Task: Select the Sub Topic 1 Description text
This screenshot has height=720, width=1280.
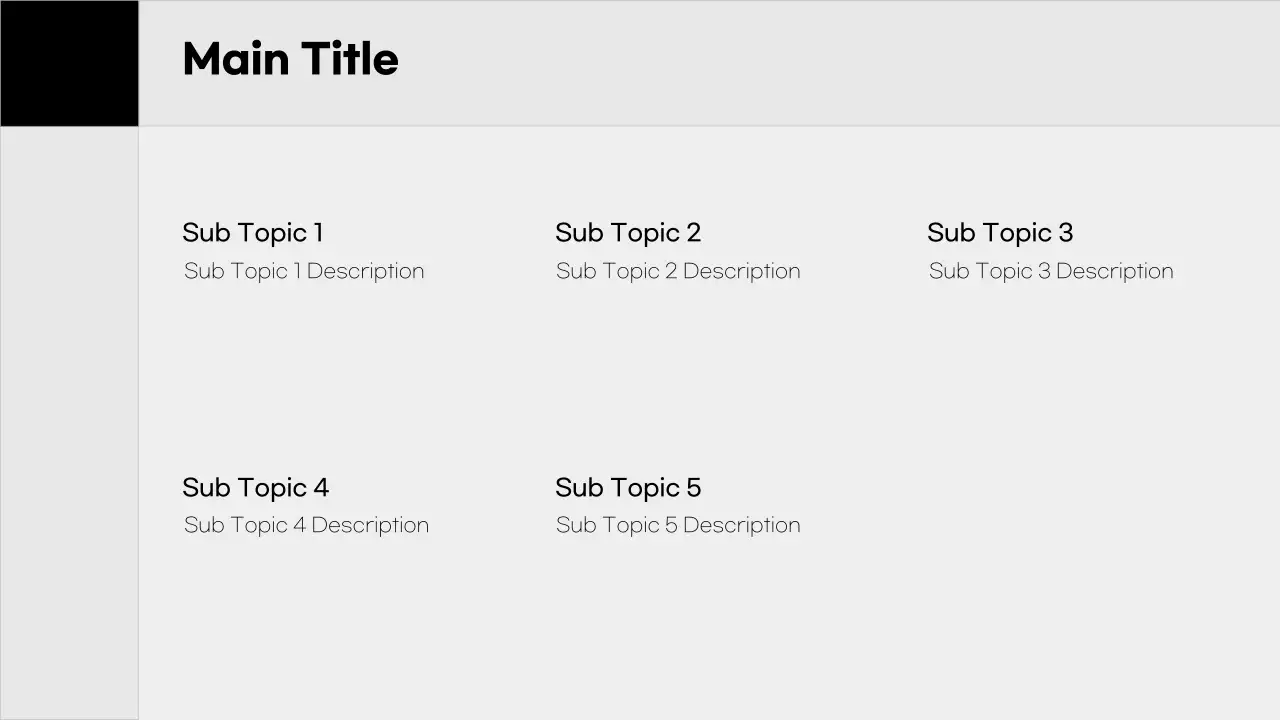Action: click(x=304, y=271)
